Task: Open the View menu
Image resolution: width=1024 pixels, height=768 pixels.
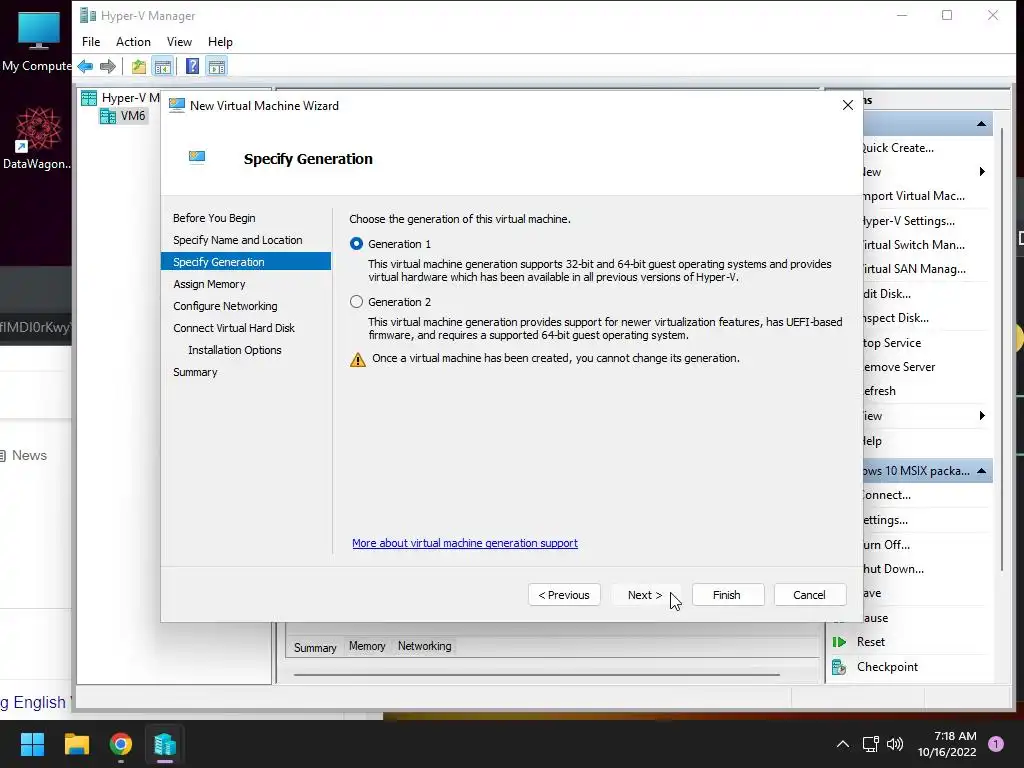Action: [x=179, y=42]
